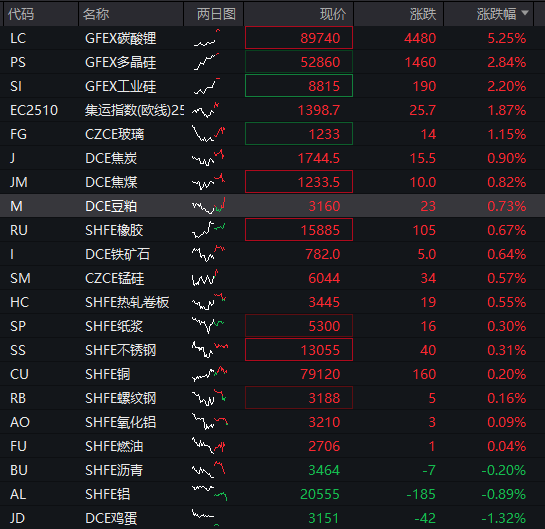545x529 pixels.
Task: Open GFEX多晶硅 two-day mini chart
Action: tap(207, 62)
